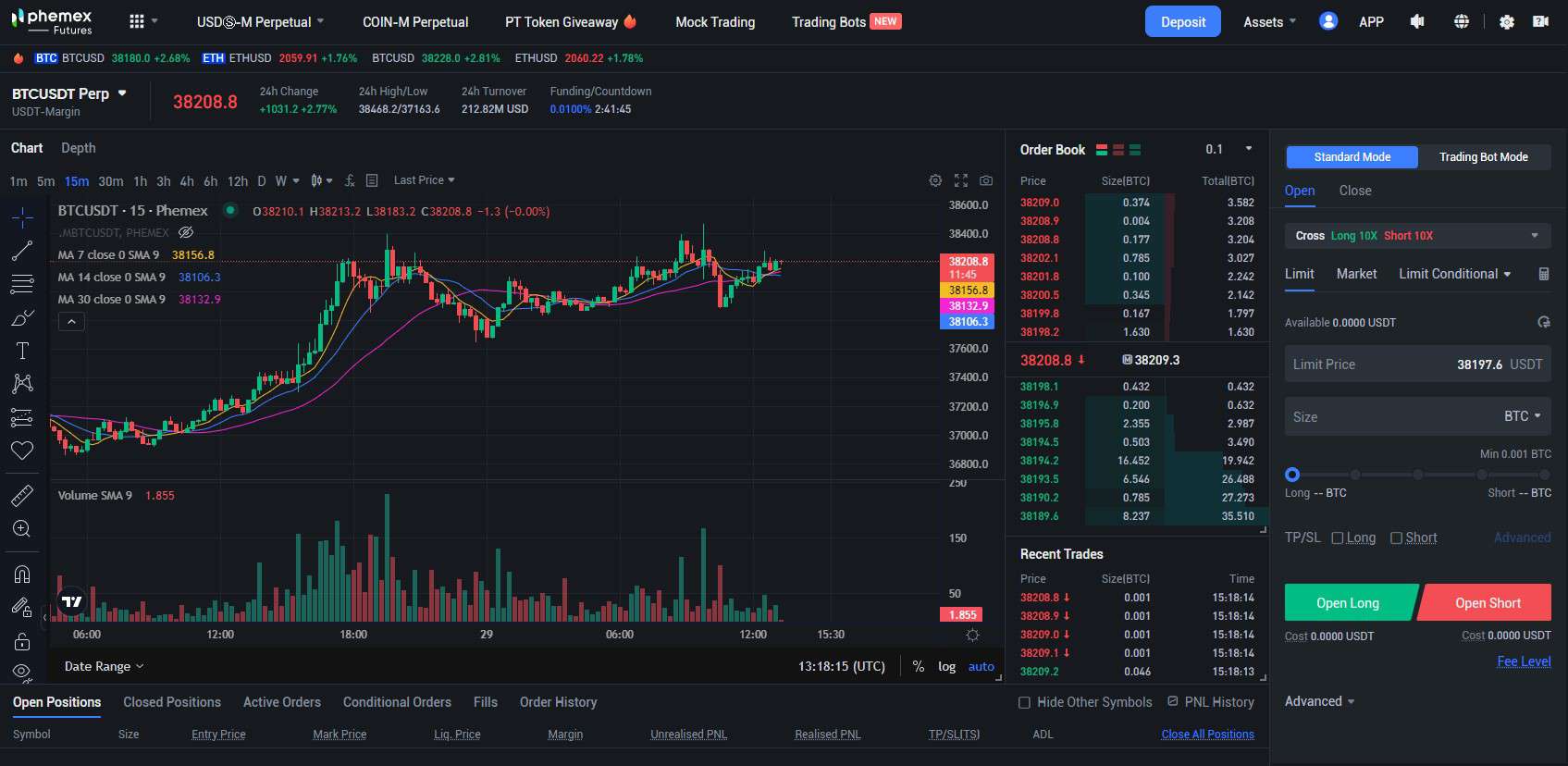1568x766 pixels.
Task: Open the chart axis settings gear
Action: (972, 635)
